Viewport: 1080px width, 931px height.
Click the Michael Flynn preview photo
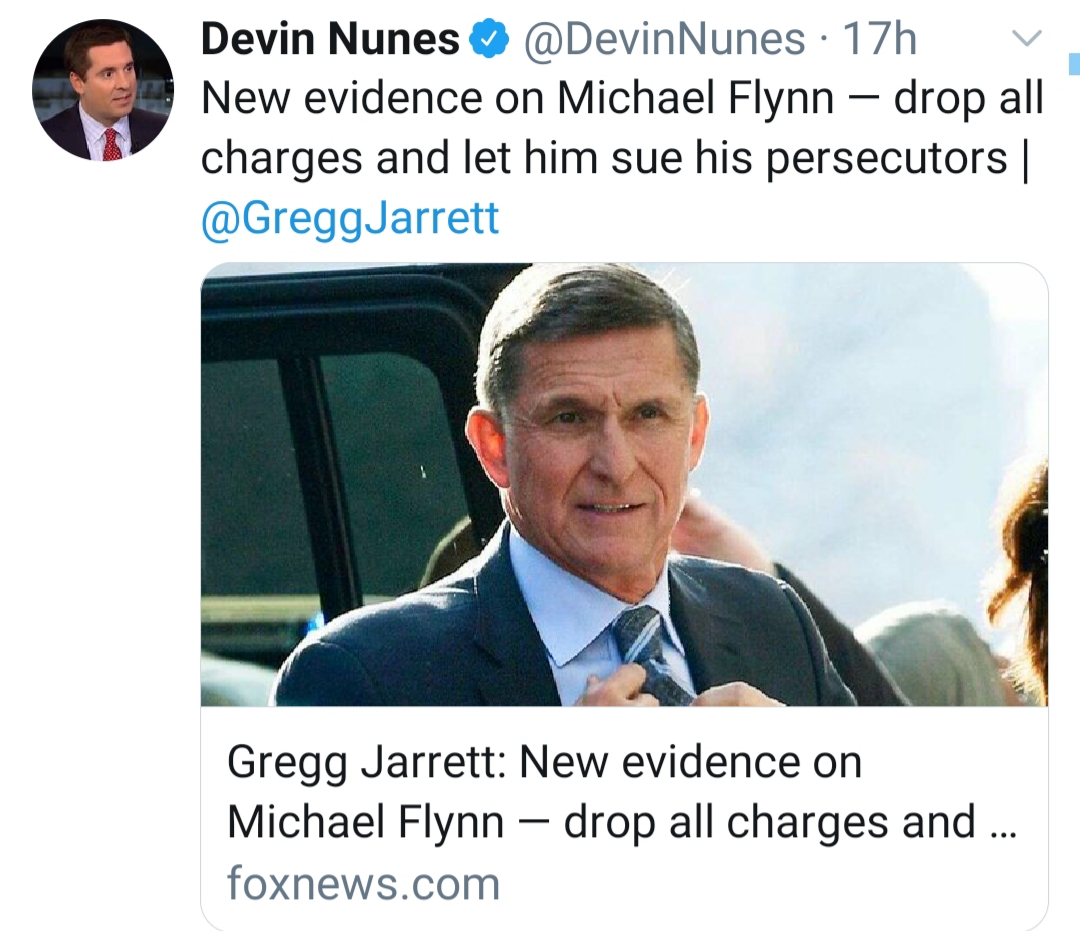pos(624,484)
